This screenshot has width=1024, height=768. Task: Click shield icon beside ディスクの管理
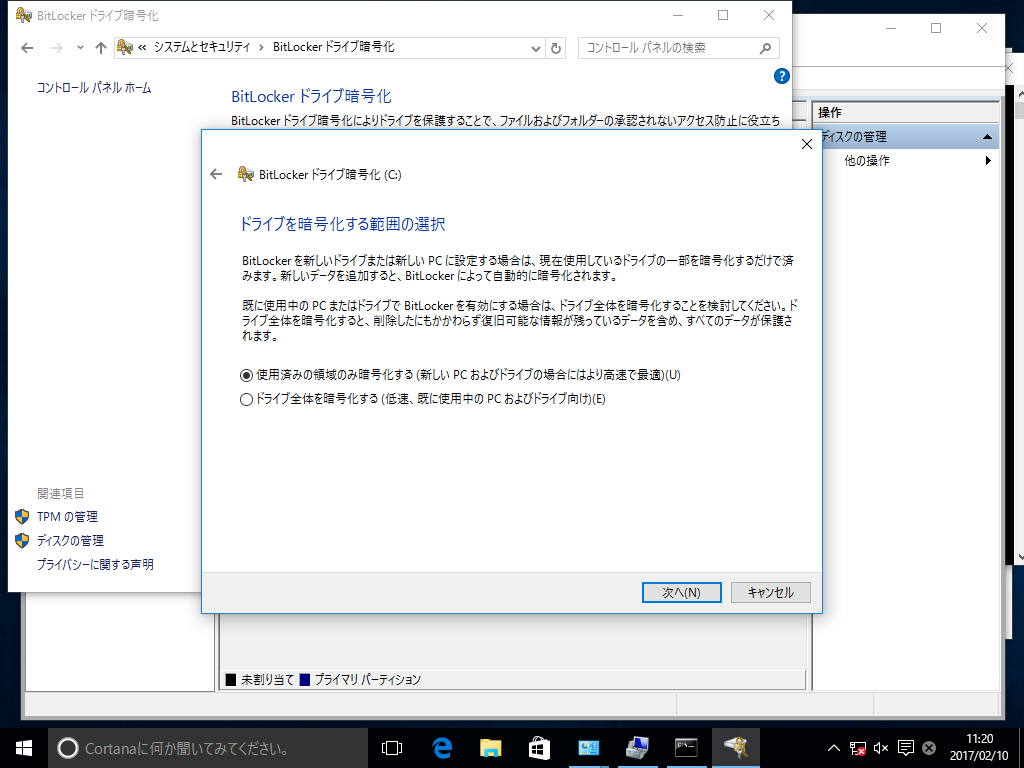point(22,540)
